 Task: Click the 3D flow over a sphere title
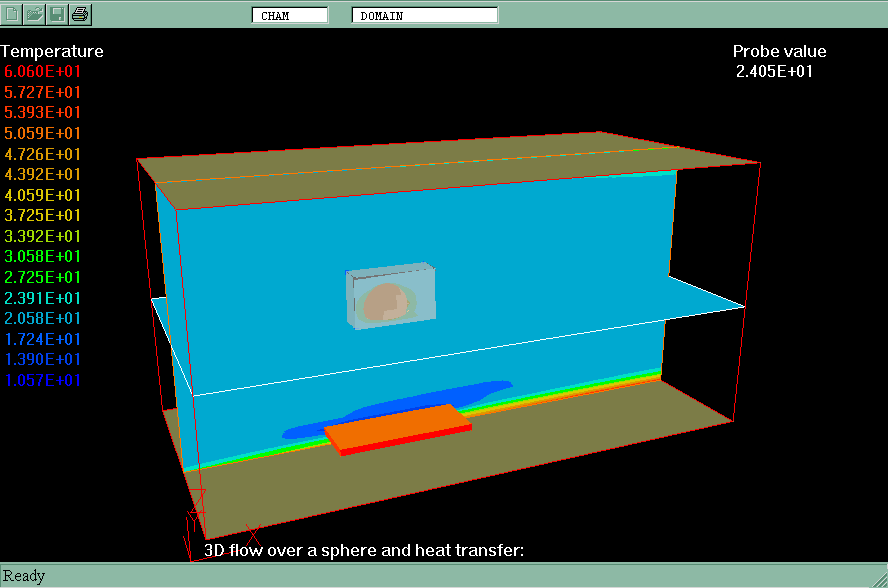click(x=364, y=550)
